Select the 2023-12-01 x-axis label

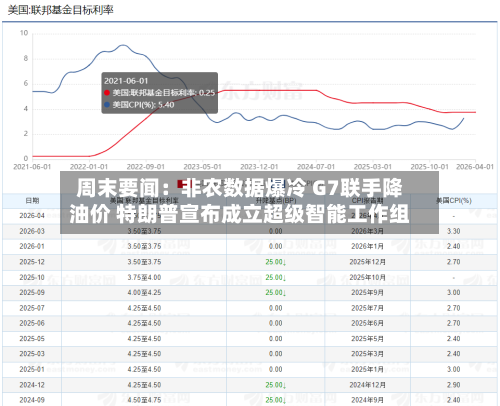click(x=259, y=167)
